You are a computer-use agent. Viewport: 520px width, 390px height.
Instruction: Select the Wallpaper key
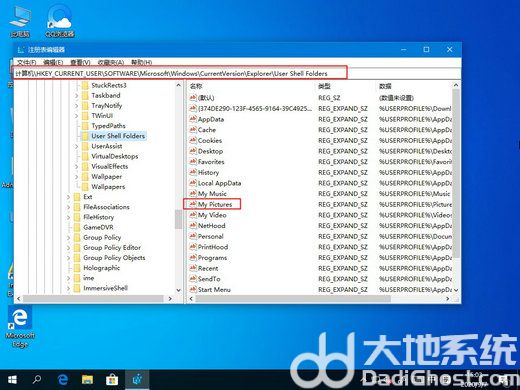(x=107, y=176)
